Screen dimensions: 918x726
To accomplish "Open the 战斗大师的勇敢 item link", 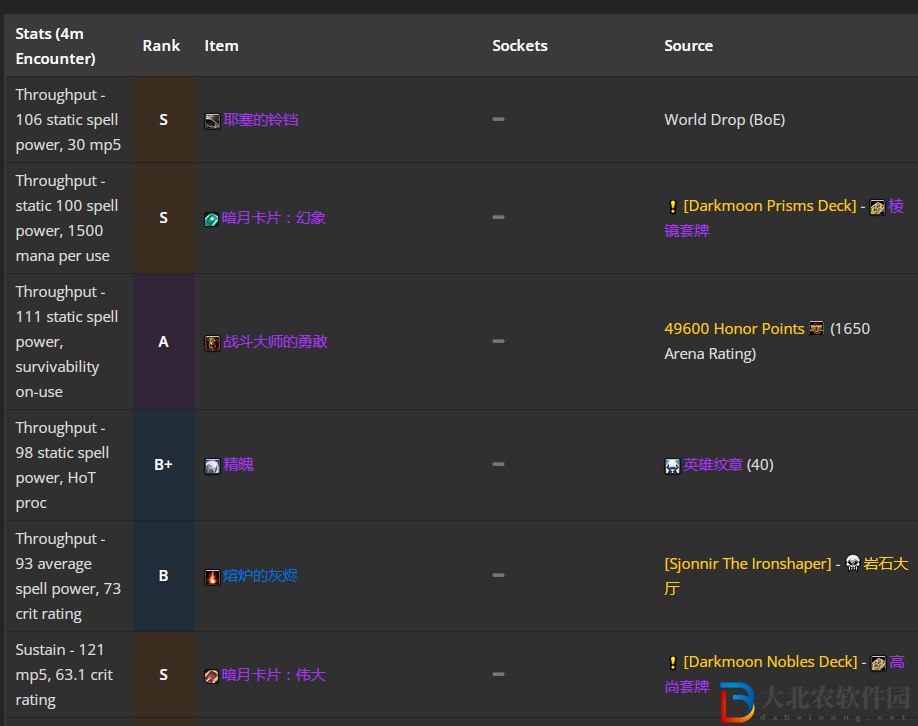I will (275, 342).
